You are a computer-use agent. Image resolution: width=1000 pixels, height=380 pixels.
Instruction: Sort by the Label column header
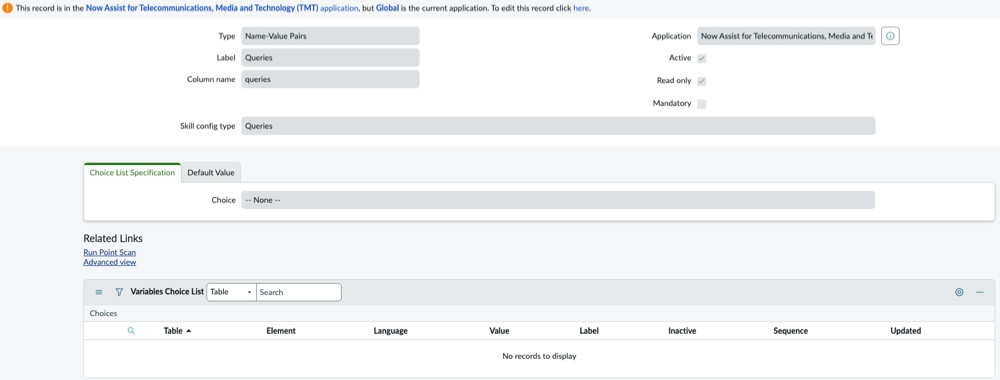point(589,331)
